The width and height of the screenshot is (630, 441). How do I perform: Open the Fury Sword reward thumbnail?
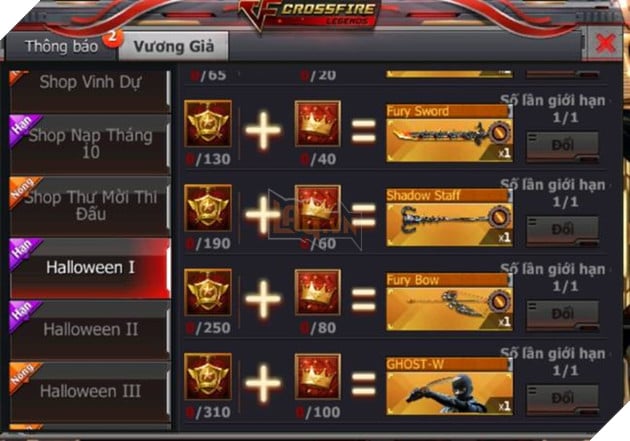[x=449, y=134]
